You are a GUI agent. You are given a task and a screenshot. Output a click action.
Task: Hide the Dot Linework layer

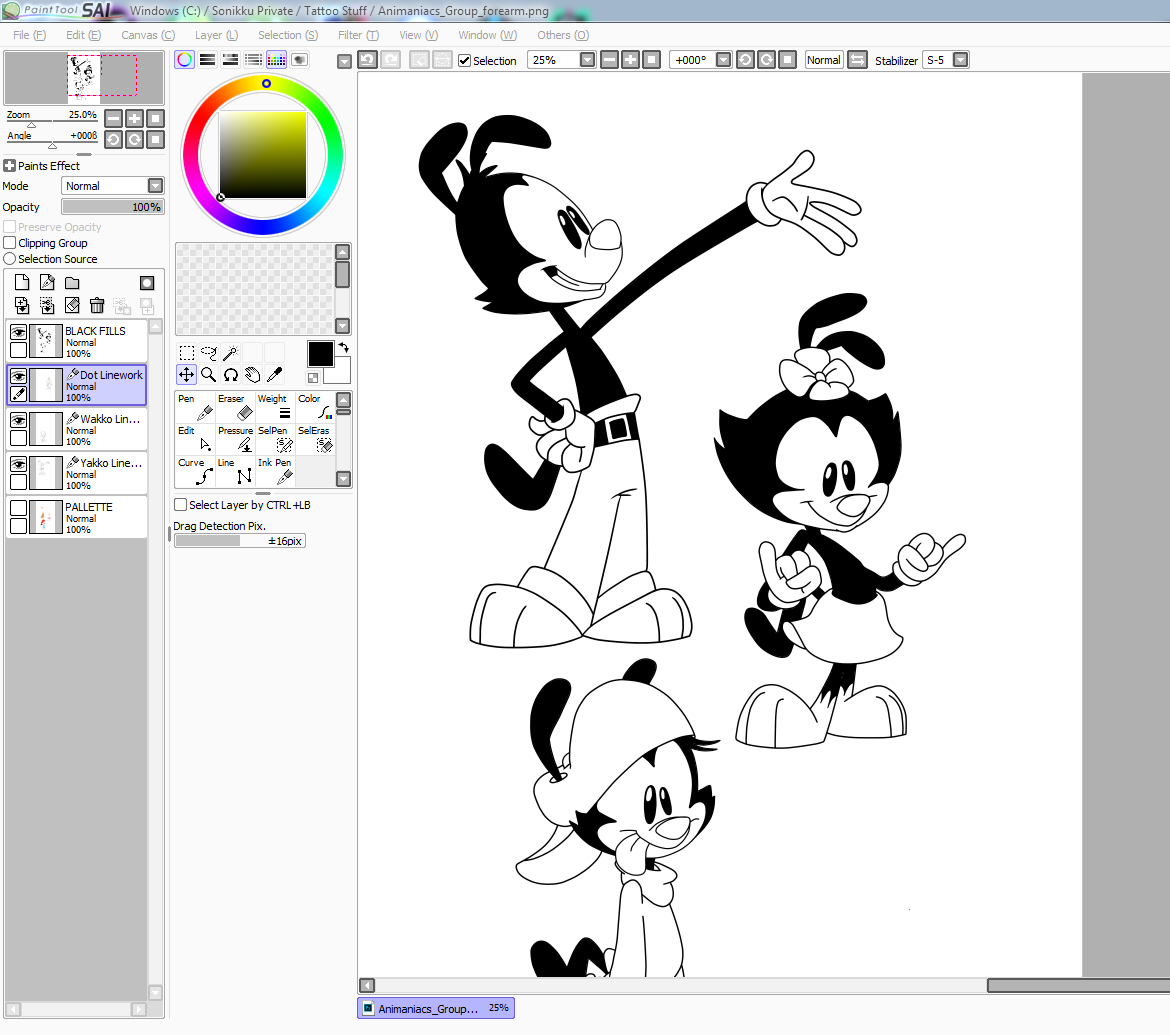point(19,376)
